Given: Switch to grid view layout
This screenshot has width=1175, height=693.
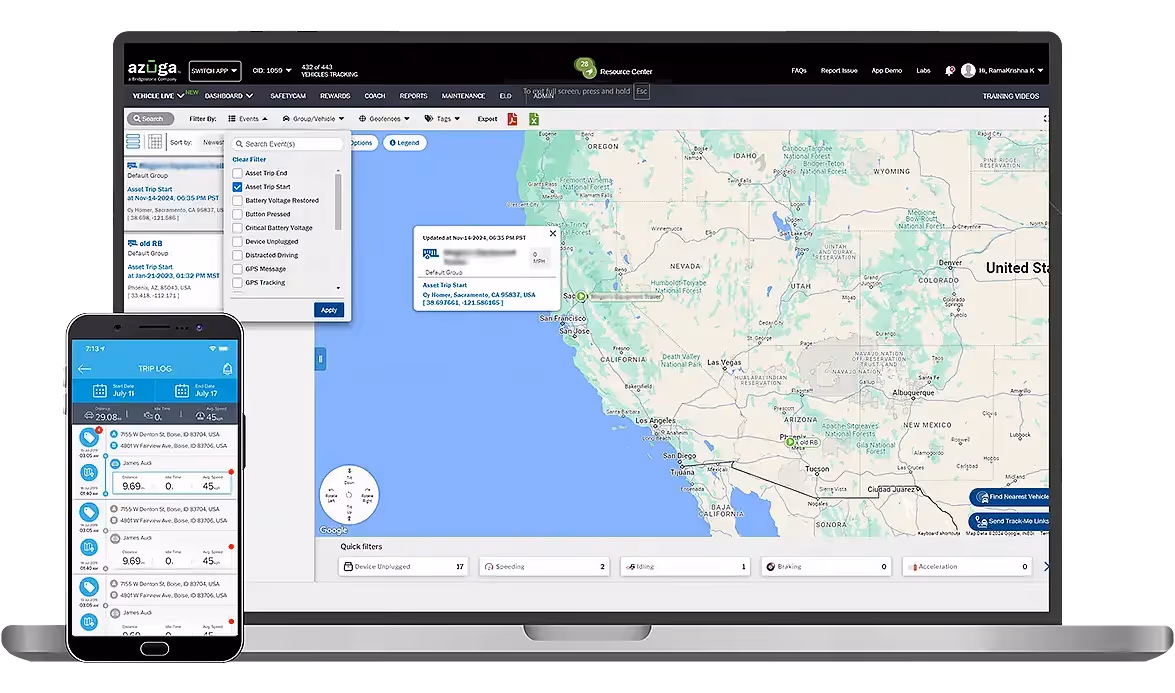Looking at the screenshot, I should pyautogui.click(x=155, y=142).
